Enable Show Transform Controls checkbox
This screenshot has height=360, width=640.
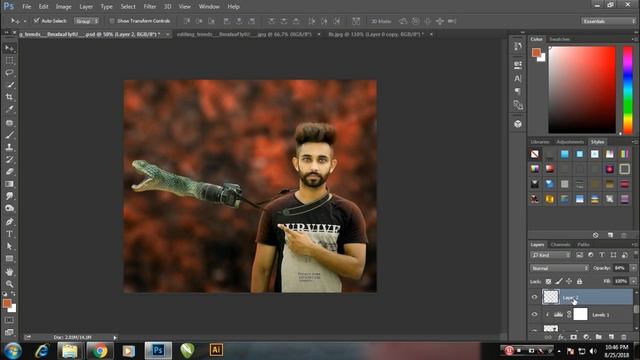pyautogui.click(x=111, y=21)
